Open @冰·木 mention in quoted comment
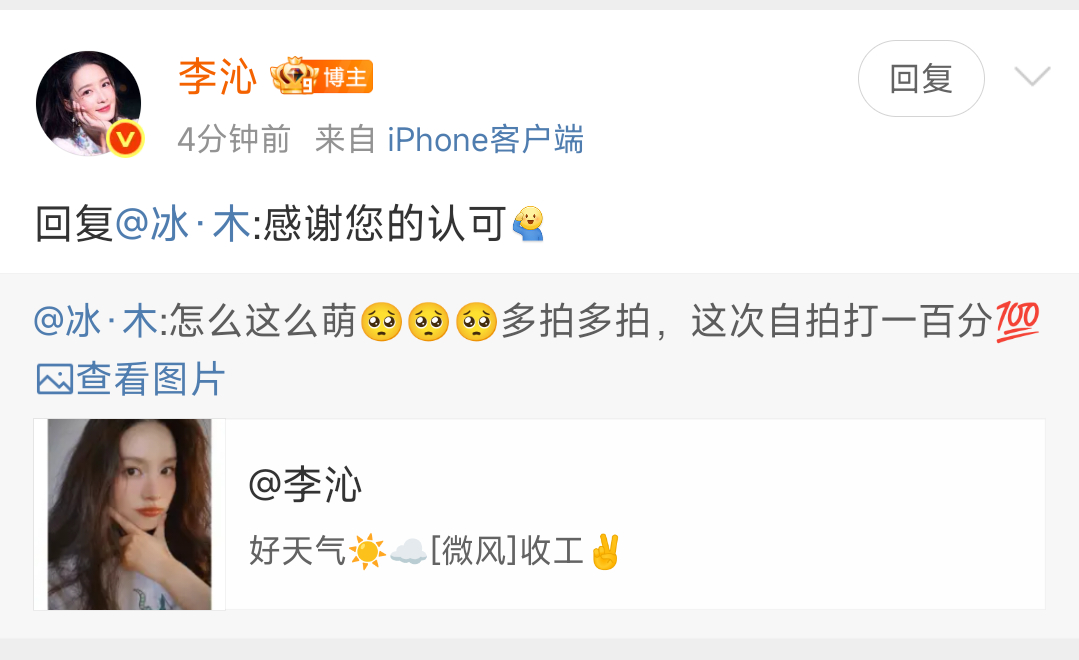This screenshot has width=1079, height=660. [96, 321]
